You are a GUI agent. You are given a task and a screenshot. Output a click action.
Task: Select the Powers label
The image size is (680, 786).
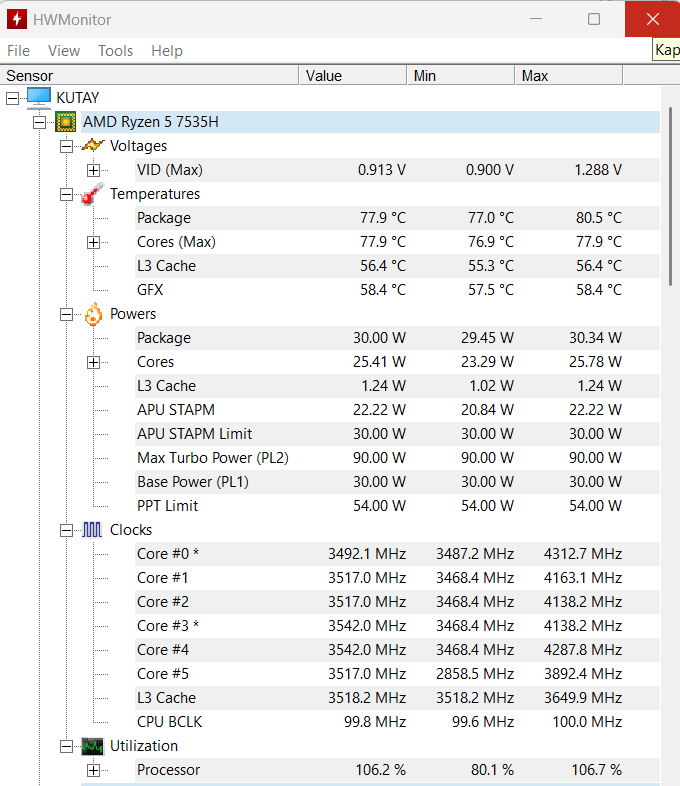coord(133,314)
